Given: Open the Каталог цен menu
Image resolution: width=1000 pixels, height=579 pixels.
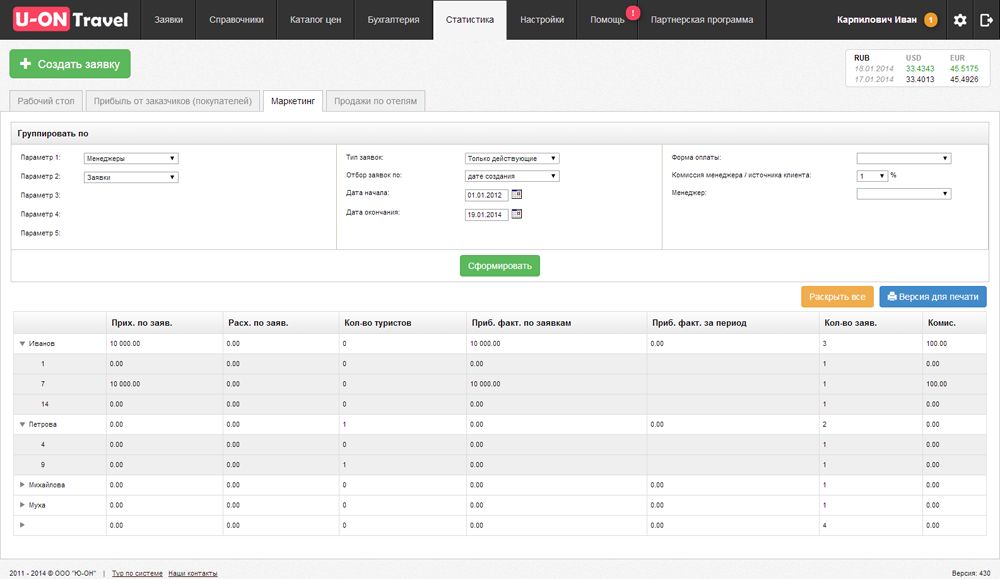Looking at the screenshot, I should pos(315,20).
